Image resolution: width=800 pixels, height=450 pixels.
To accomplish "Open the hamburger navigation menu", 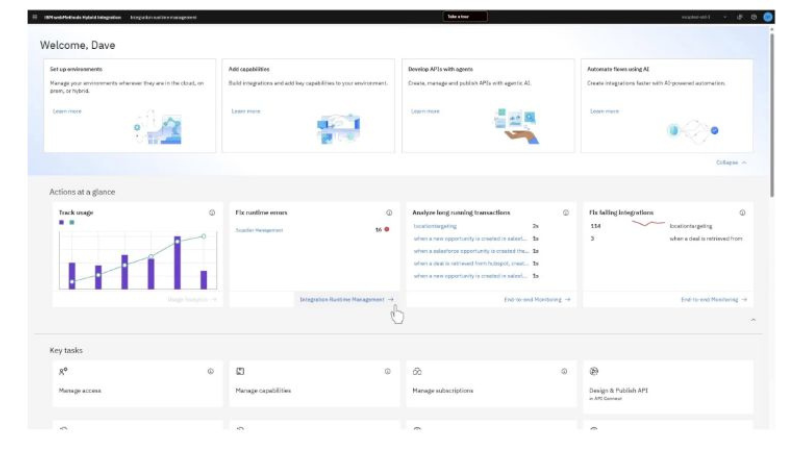I will click(35, 17).
